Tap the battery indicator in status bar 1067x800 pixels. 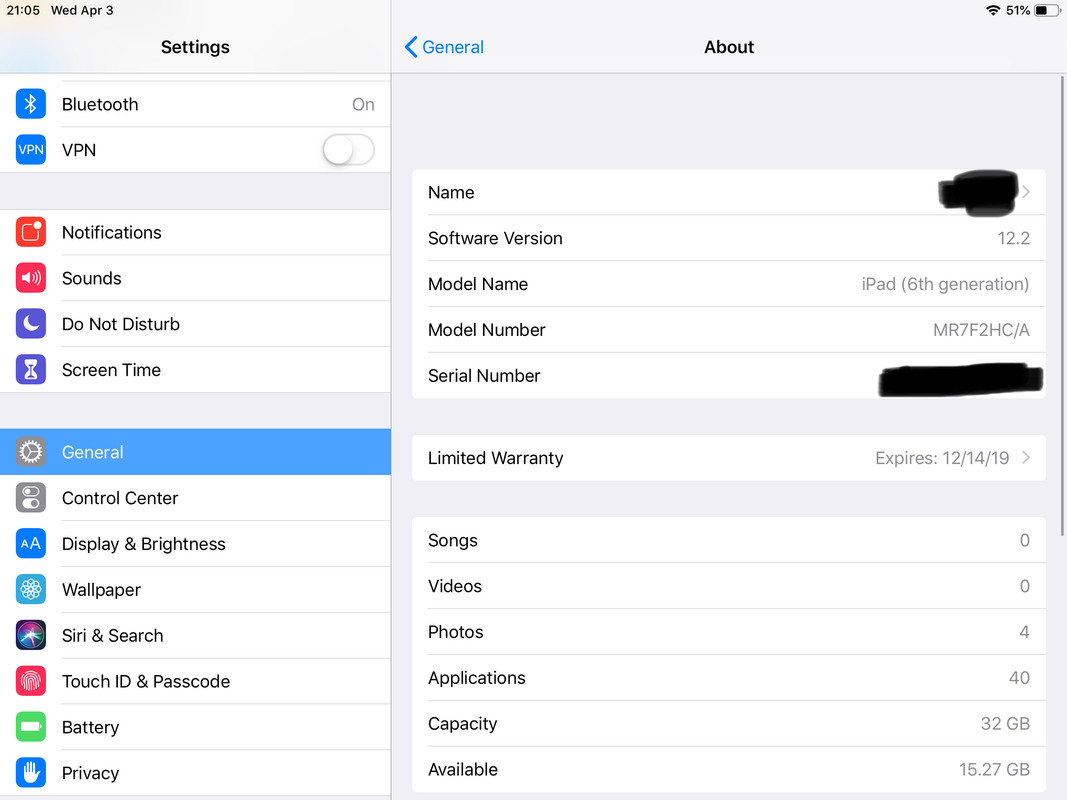(x=1046, y=10)
